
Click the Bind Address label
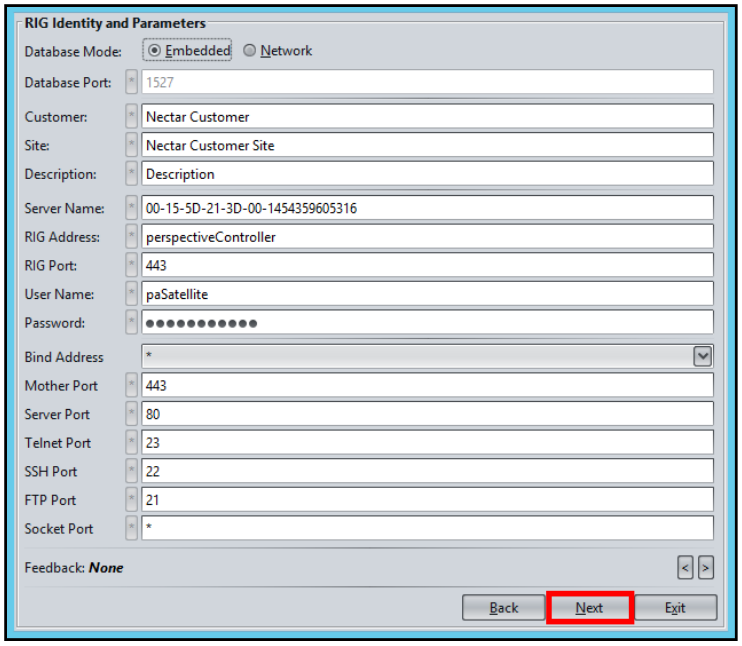click(64, 357)
